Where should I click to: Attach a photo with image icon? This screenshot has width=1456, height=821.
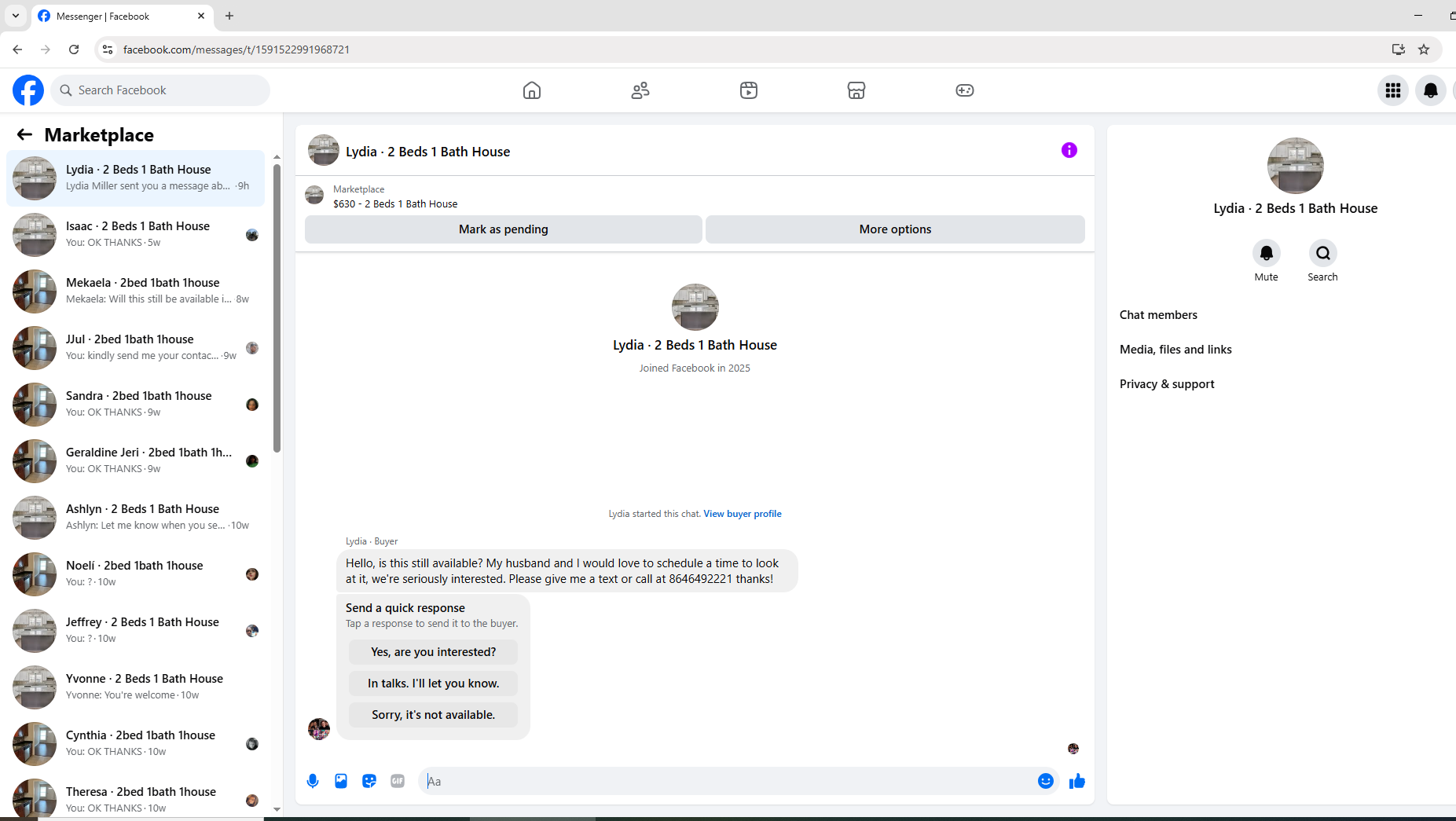(341, 781)
